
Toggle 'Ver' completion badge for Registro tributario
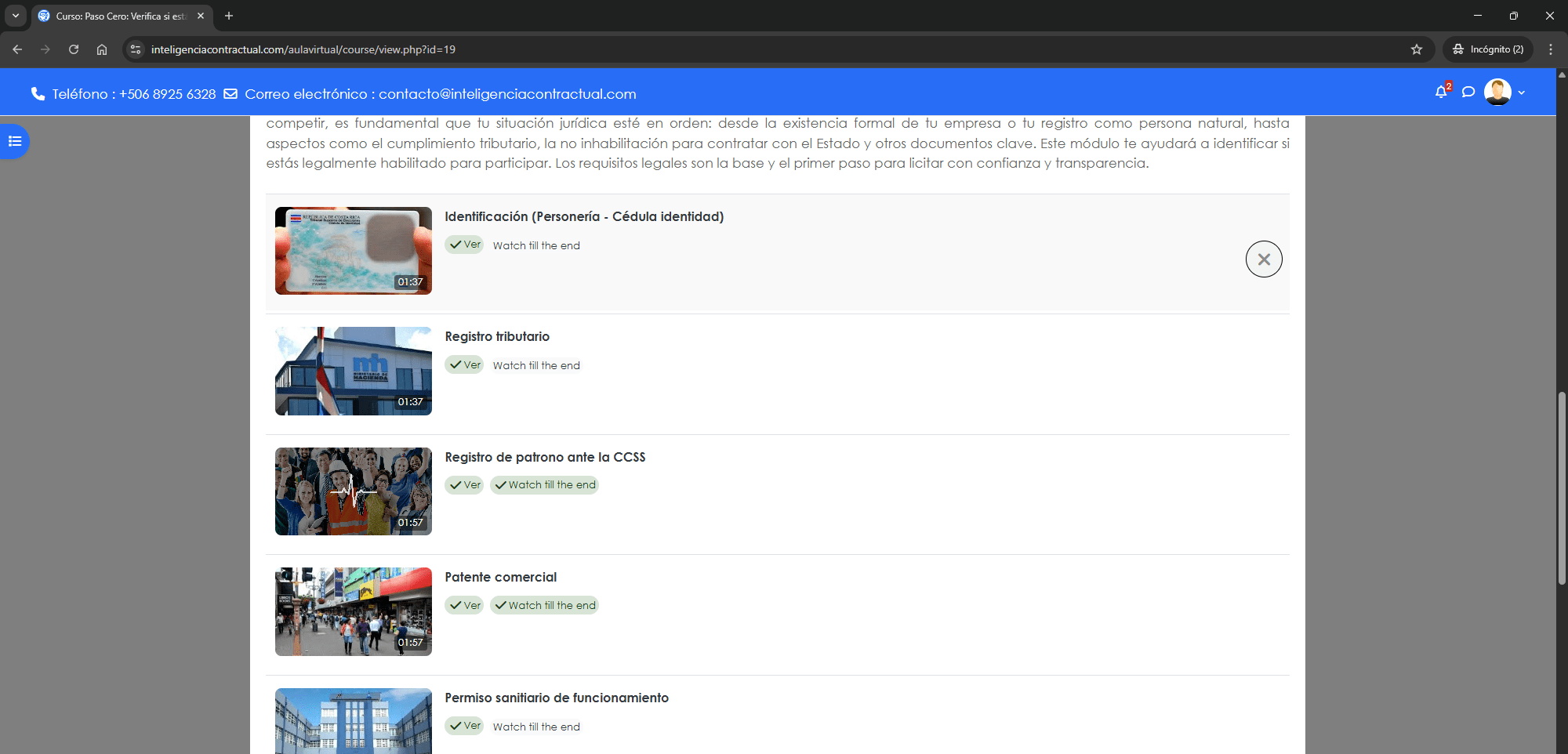pos(464,365)
